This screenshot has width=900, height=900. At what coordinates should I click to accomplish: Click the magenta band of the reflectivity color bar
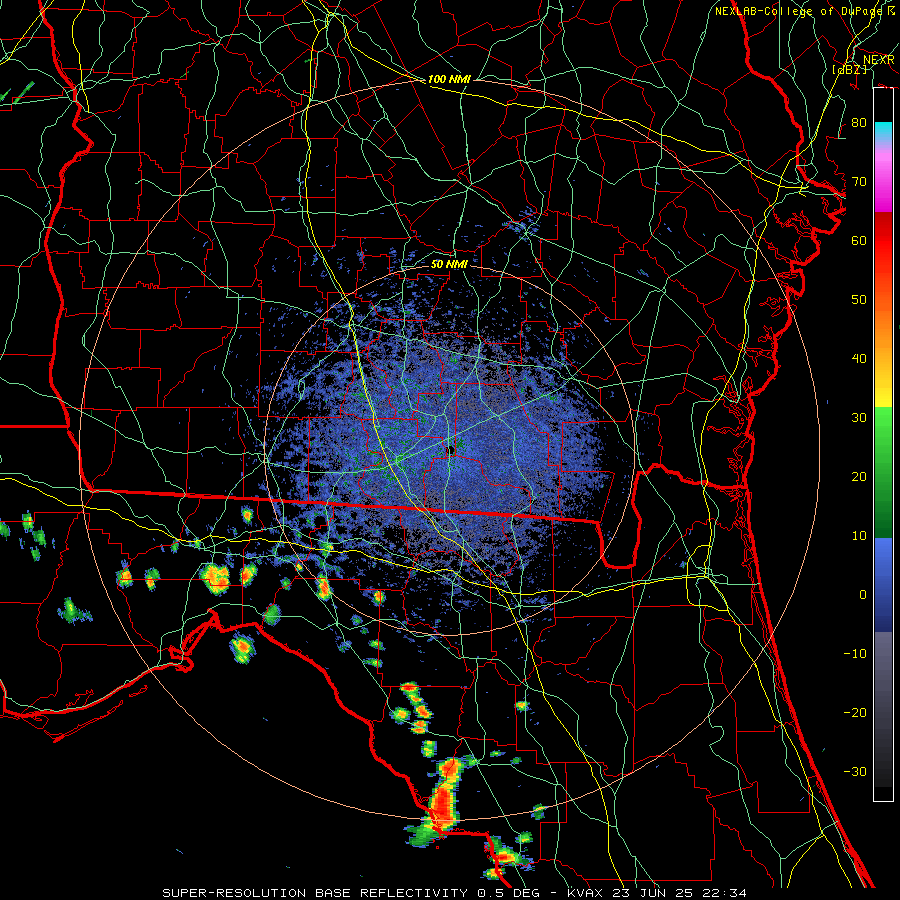click(x=883, y=183)
